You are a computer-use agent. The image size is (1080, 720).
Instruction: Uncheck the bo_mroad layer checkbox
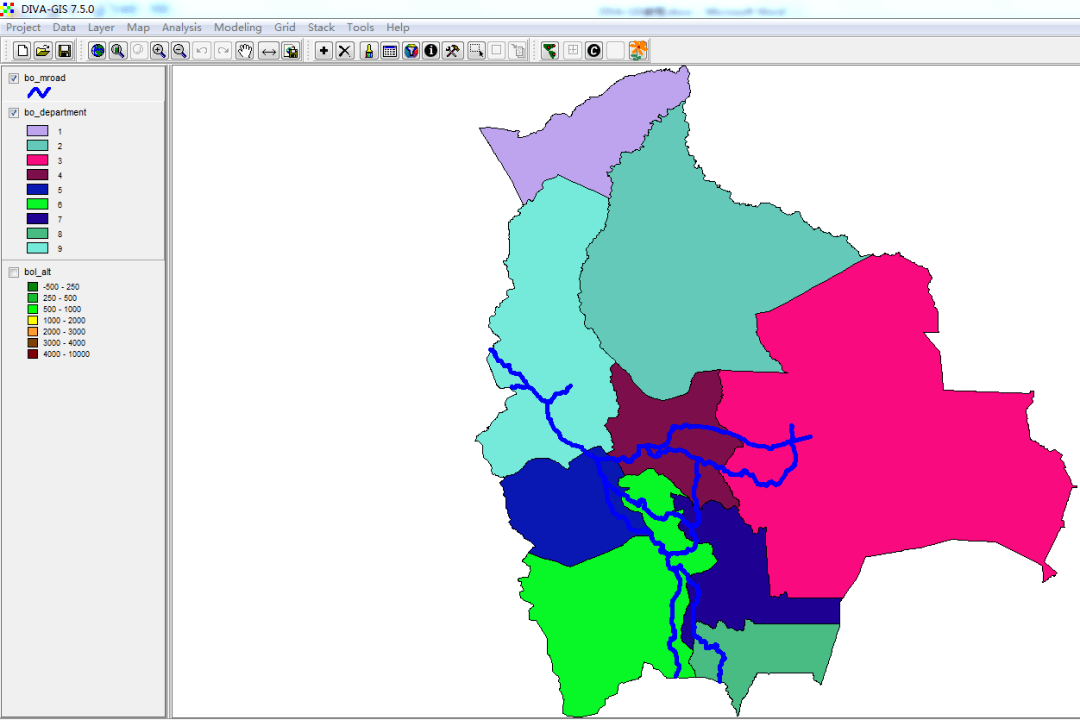14,78
